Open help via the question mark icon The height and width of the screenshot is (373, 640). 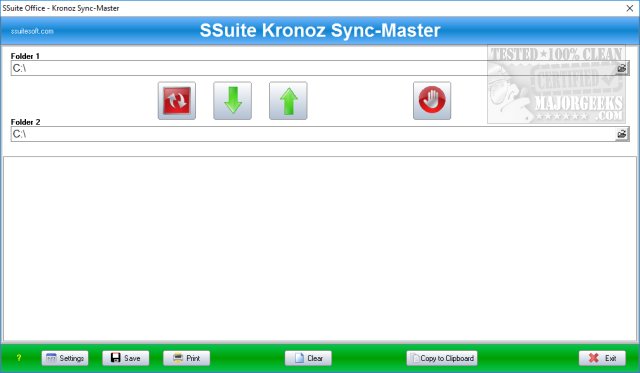point(18,358)
